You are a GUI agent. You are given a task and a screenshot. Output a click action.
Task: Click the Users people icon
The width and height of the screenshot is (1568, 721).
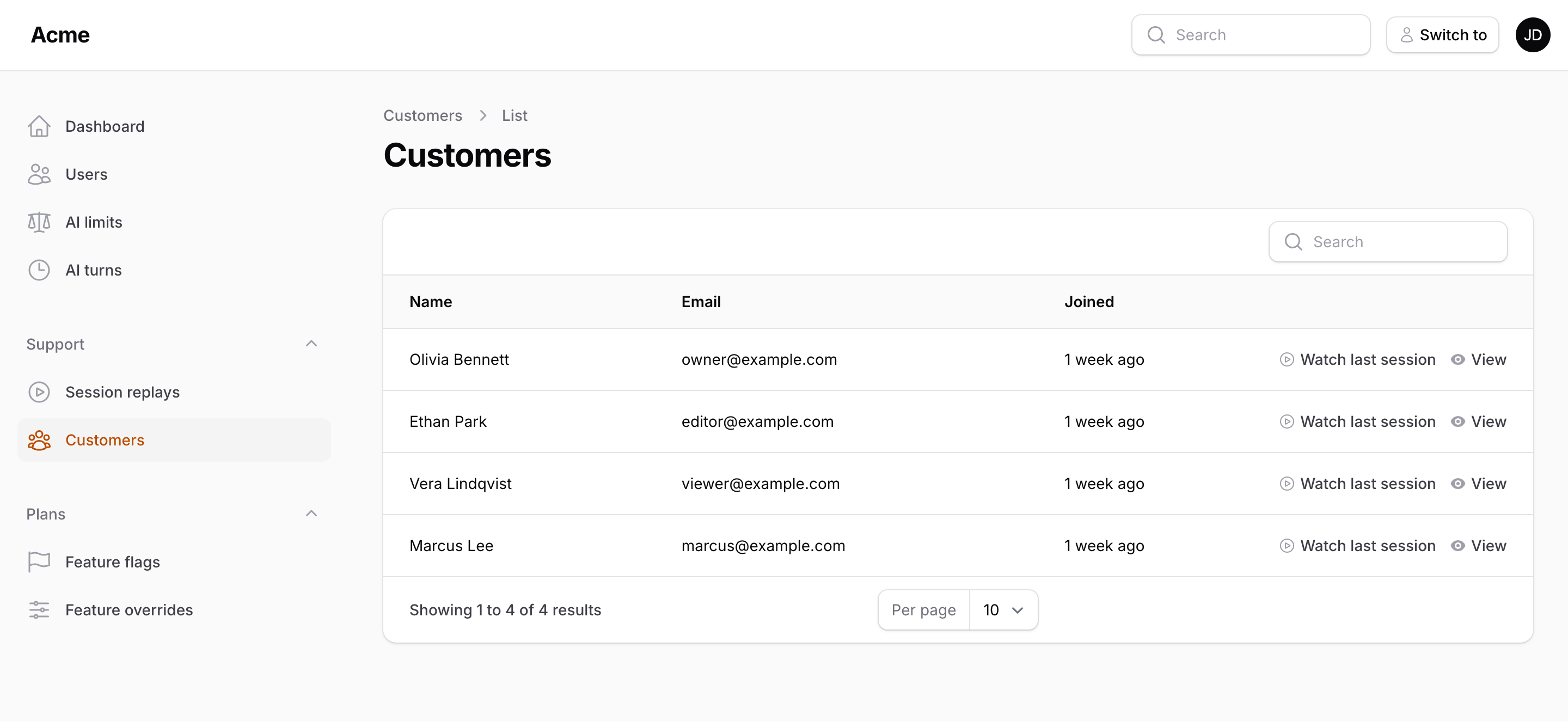point(39,174)
